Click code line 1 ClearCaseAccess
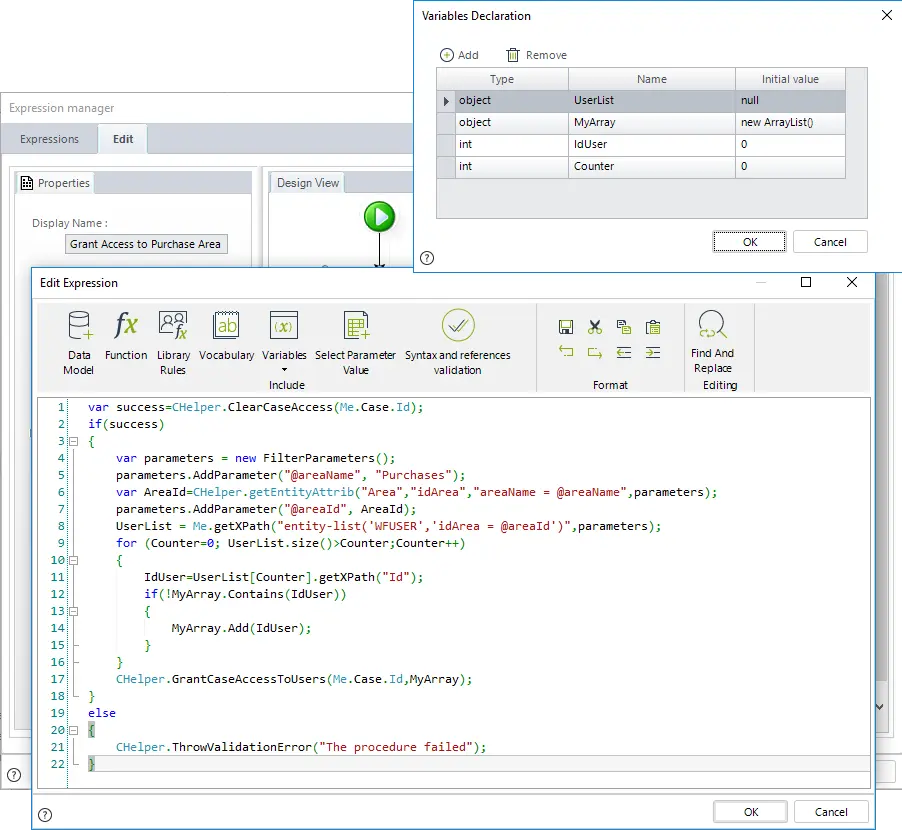902x830 pixels. [255, 407]
